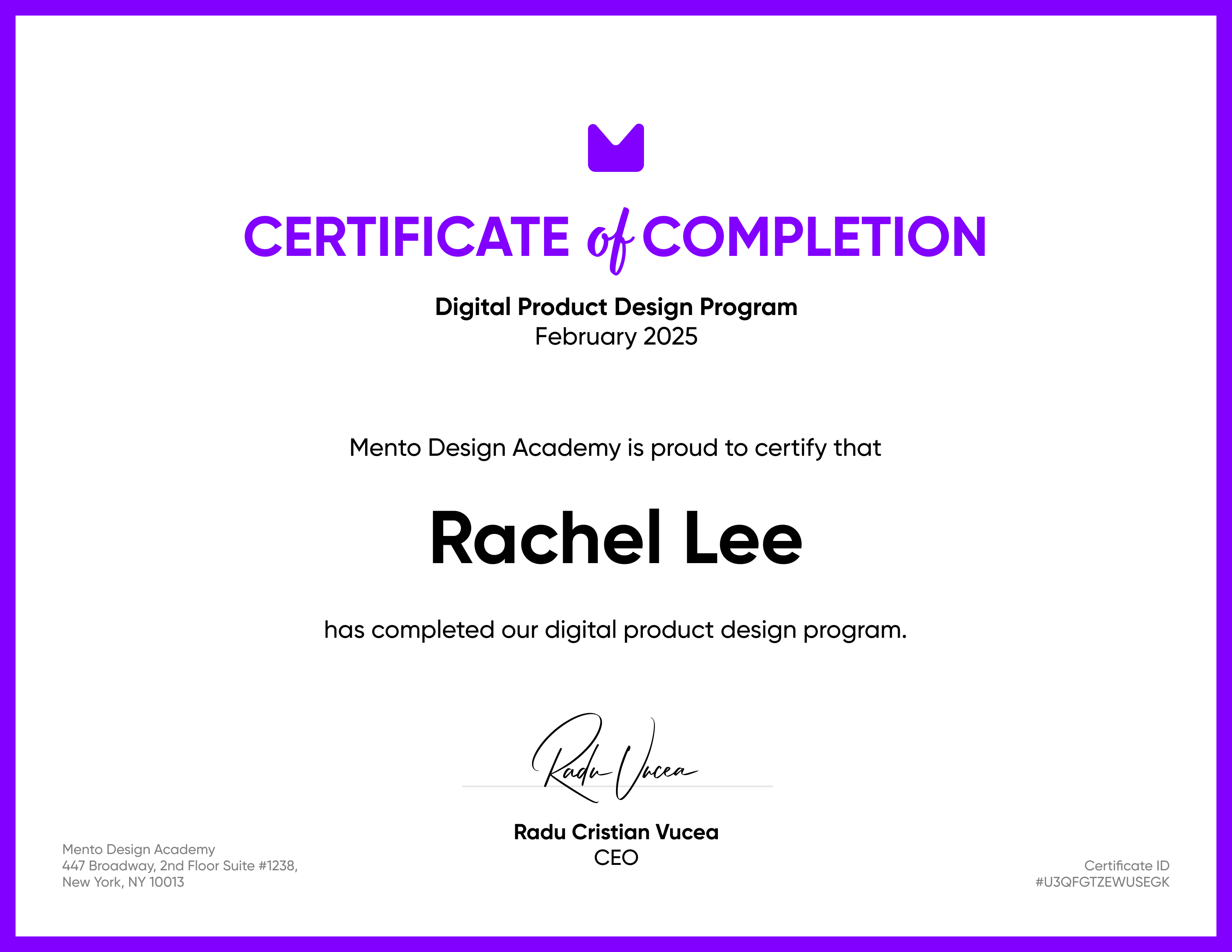Click the certificate ID code #U3QFGTZEWUSEGK
This screenshot has width=1232, height=952.
coord(1102,882)
